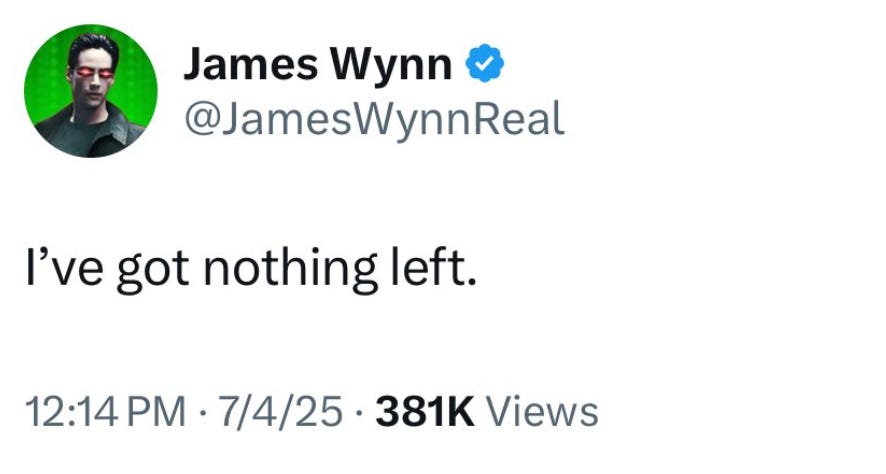886x474 pixels.
Task: Click the 7/4/25 post date
Action: (x=280, y=411)
